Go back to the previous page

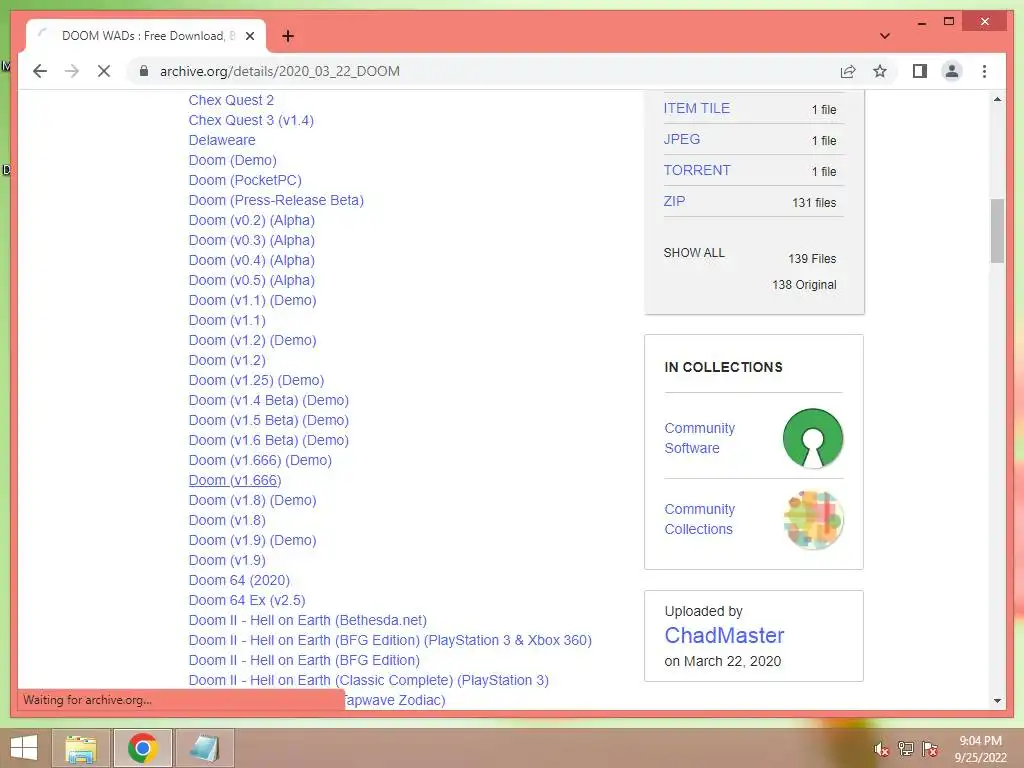(x=40, y=71)
